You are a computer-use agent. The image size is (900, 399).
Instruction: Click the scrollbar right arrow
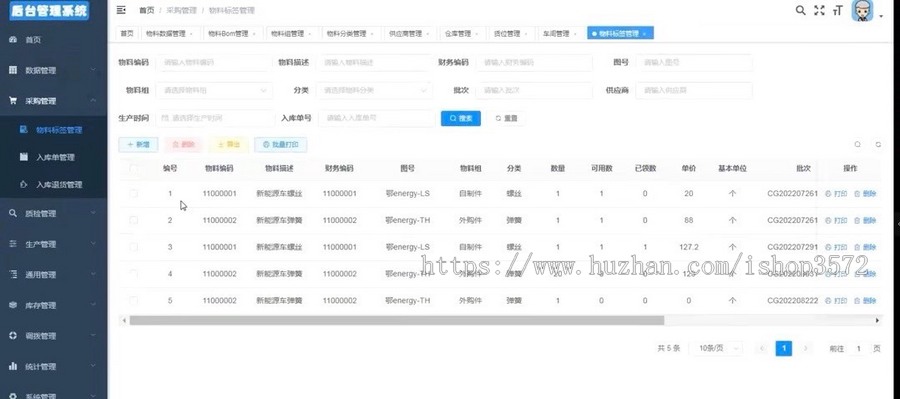tap(877, 320)
